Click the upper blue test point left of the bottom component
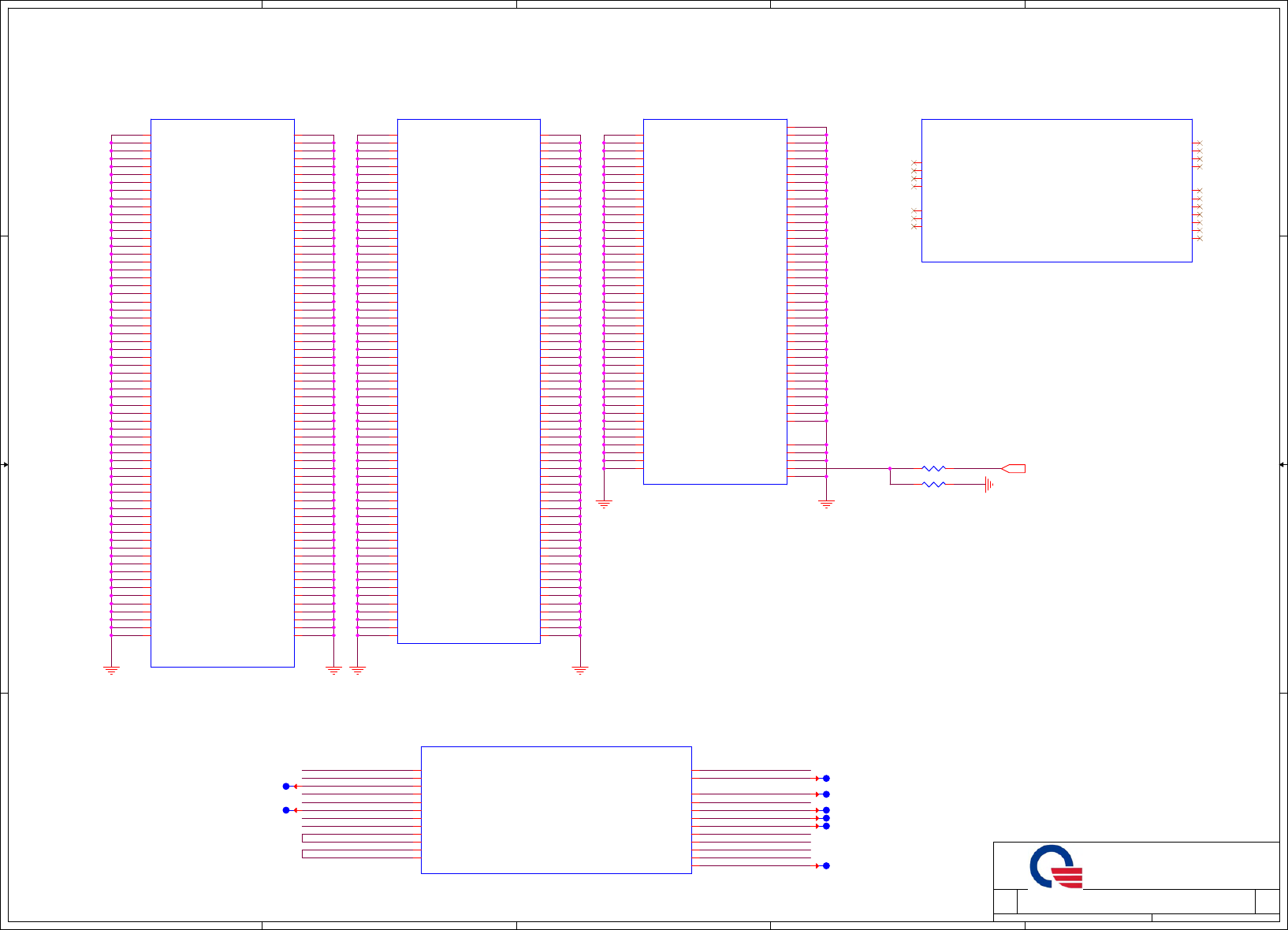The height and width of the screenshot is (930, 1288). point(286,787)
